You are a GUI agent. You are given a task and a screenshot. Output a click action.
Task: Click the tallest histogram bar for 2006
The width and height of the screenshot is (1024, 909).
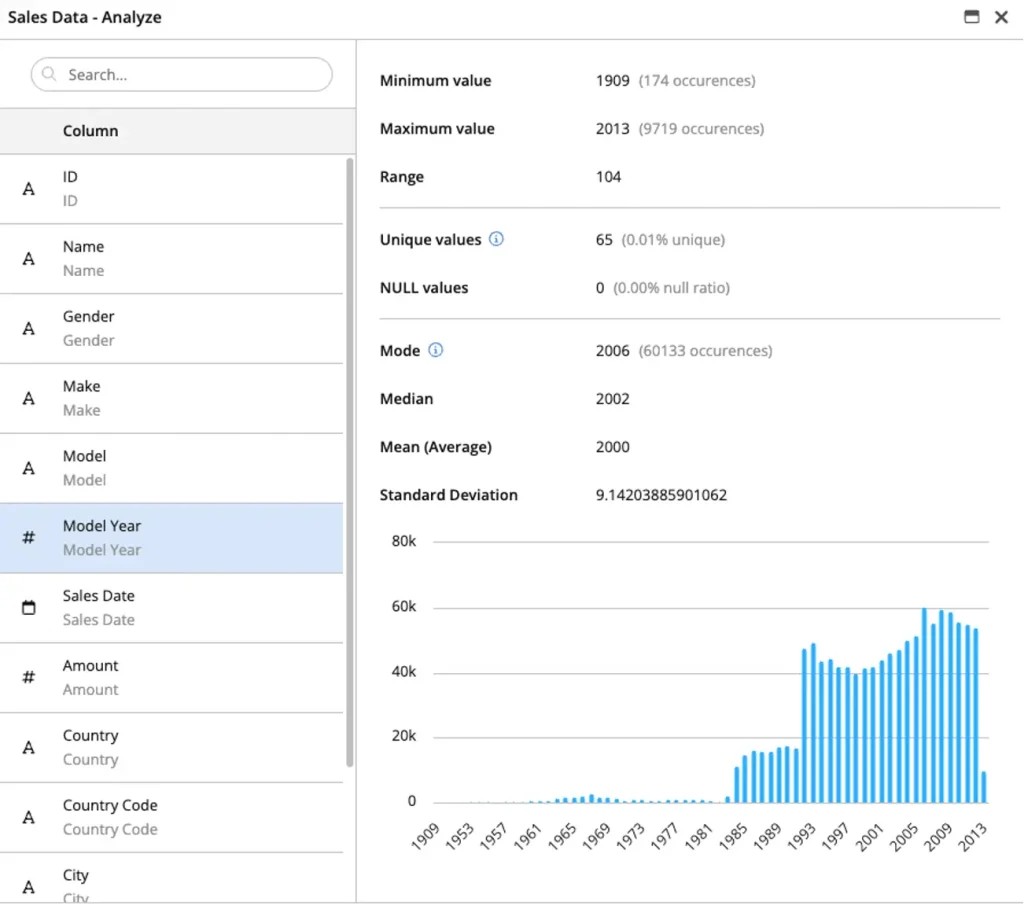point(924,705)
